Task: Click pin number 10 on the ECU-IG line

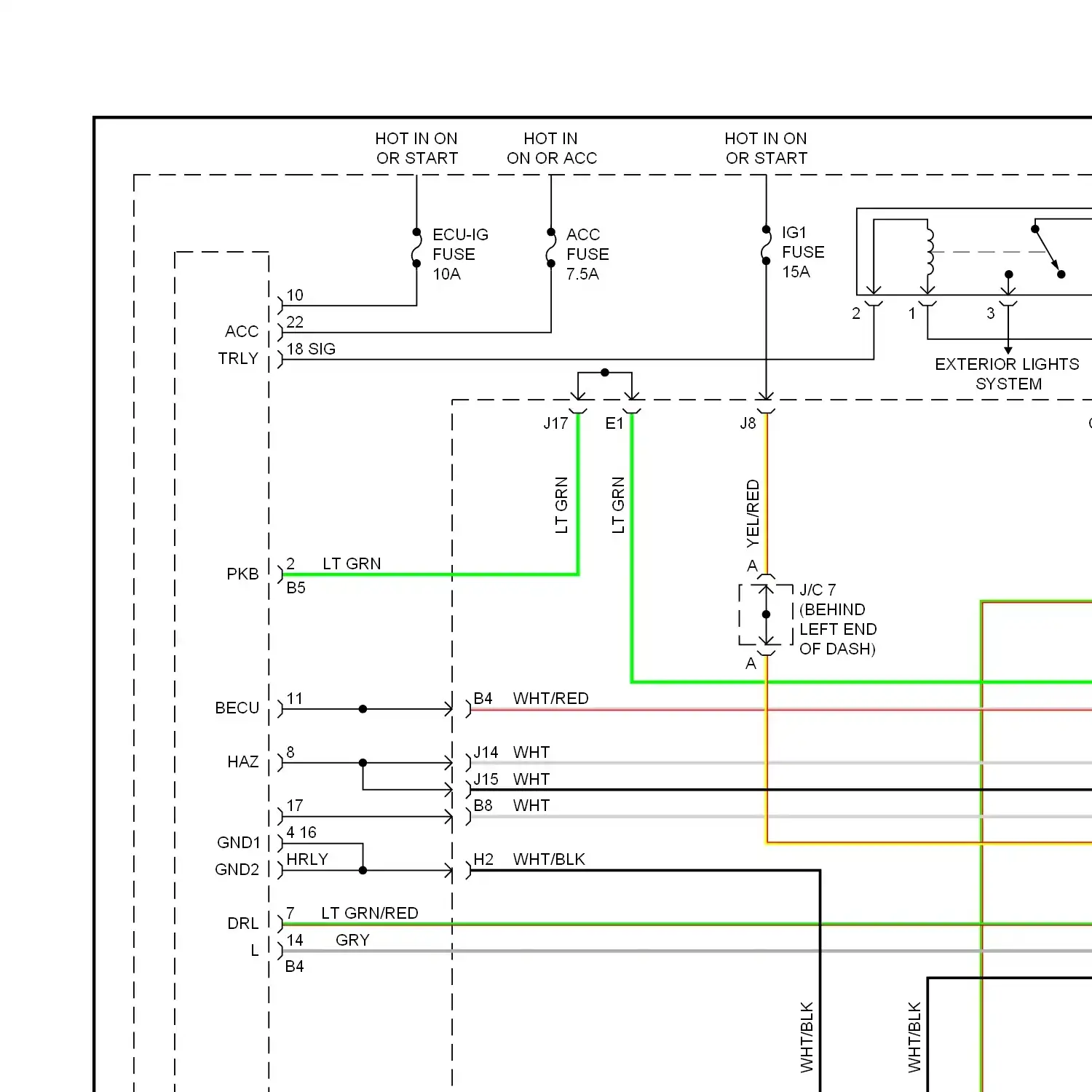Action: click(295, 295)
